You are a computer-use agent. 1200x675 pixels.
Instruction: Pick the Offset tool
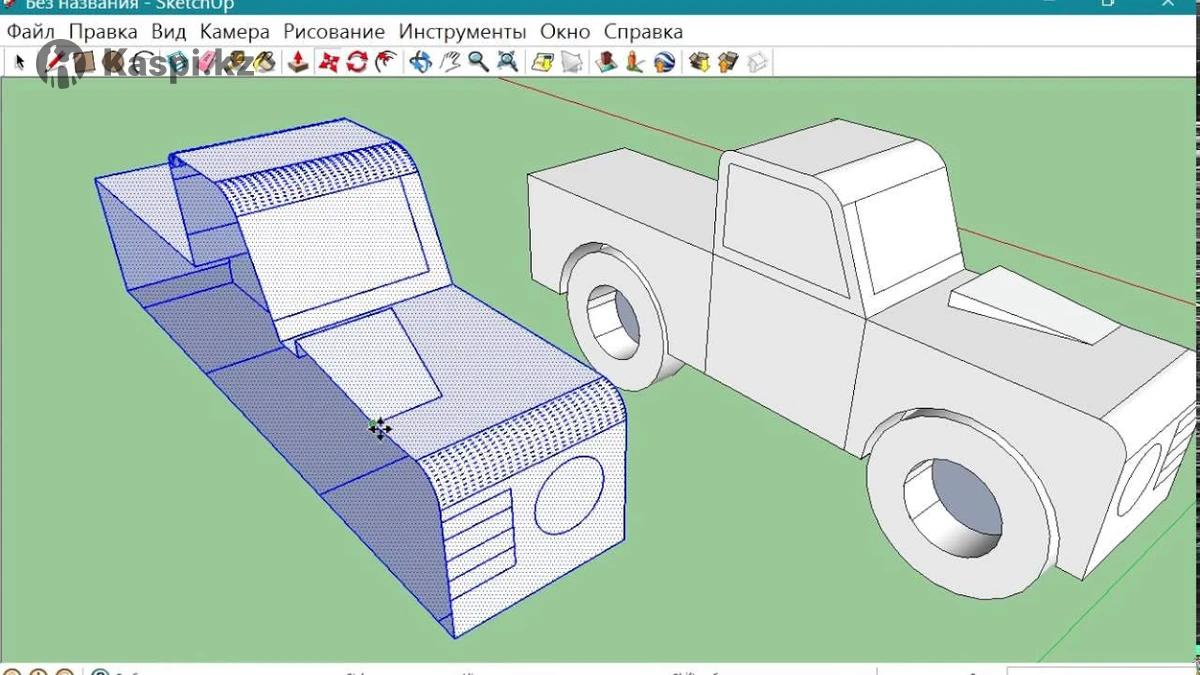click(386, 62)
